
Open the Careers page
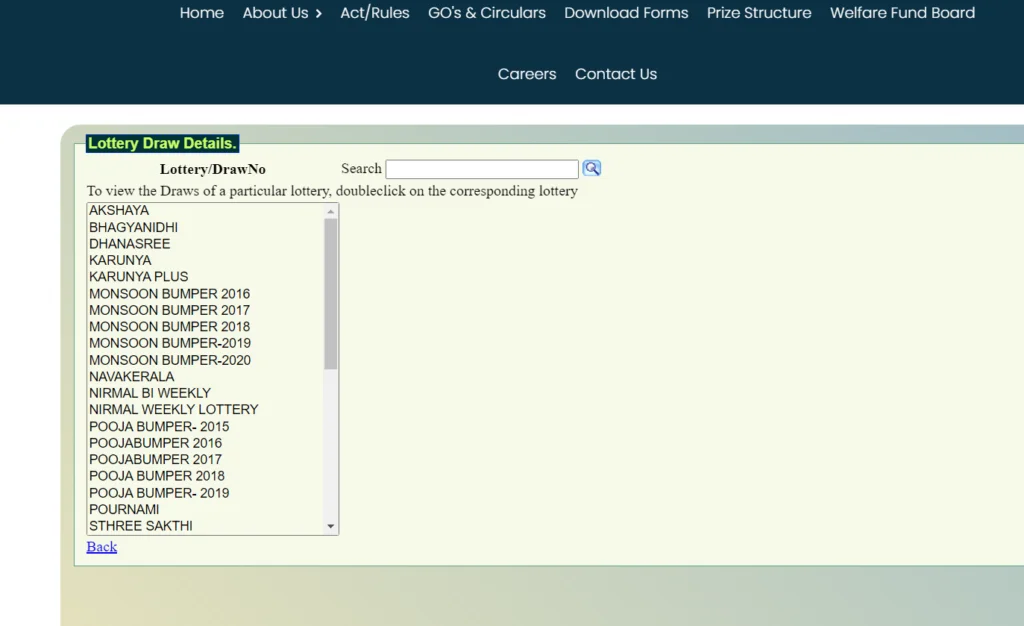(x=527, y=74)
